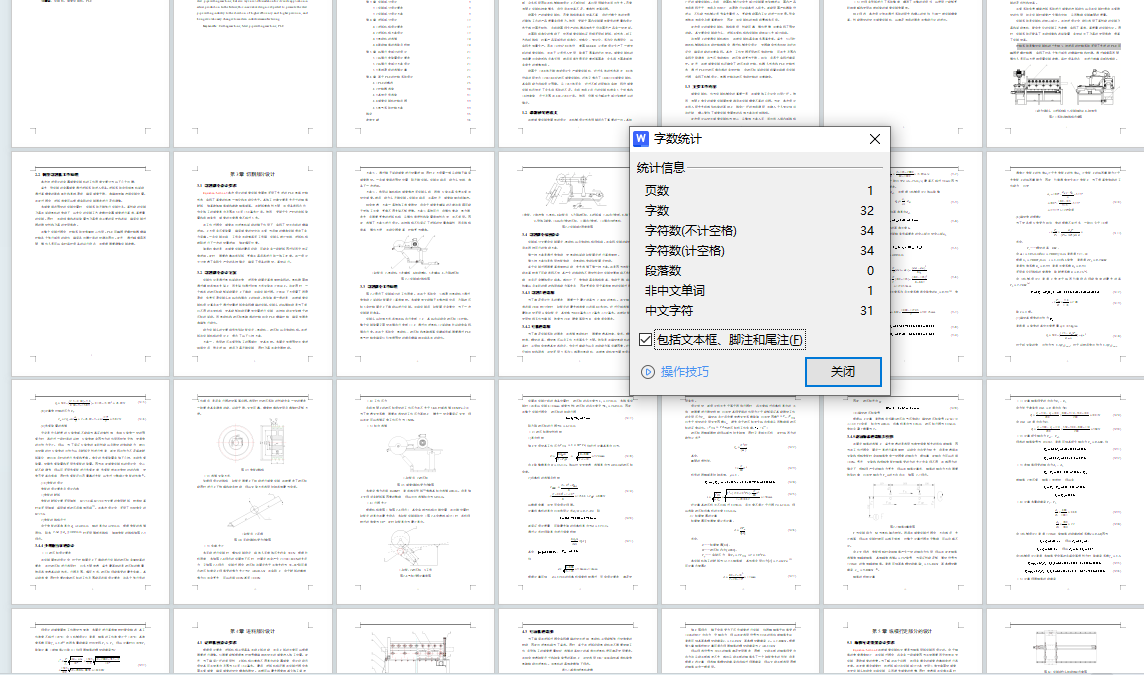Open the 操作技巧 link

684,371
